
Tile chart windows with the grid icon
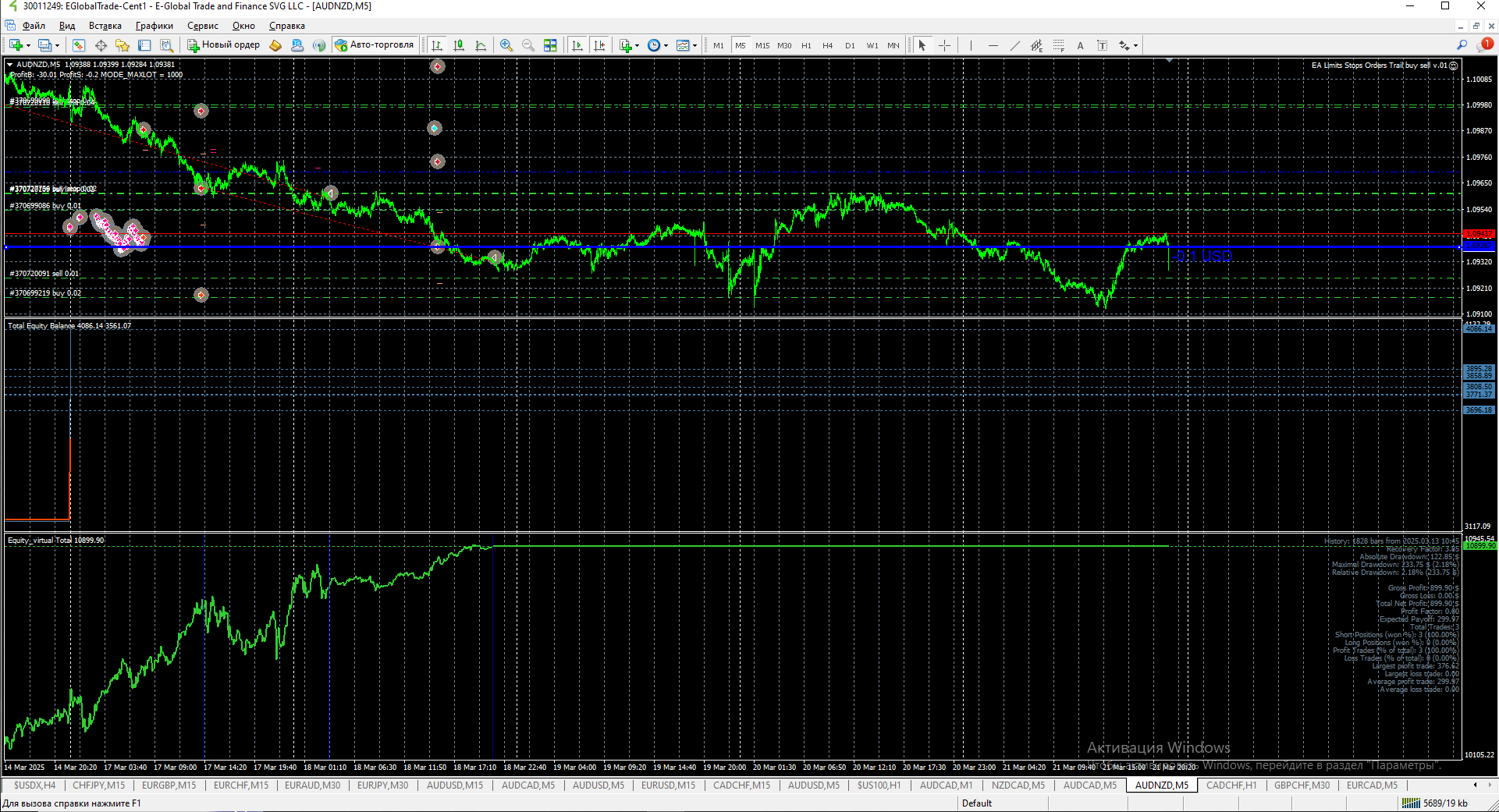550,45
